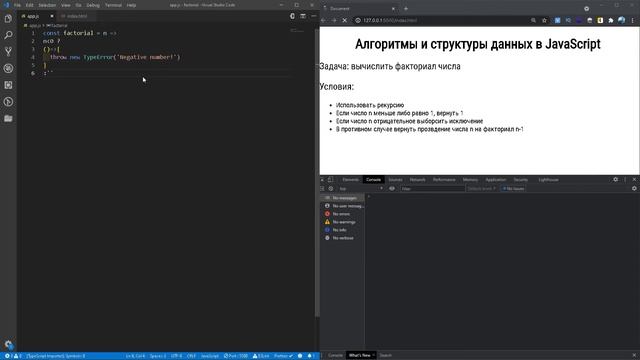Image resolution: width=640 pixels, height=360 pixels.
Task: Open the Manage gear at bottom of activity bar
Action: pos(8,344)
